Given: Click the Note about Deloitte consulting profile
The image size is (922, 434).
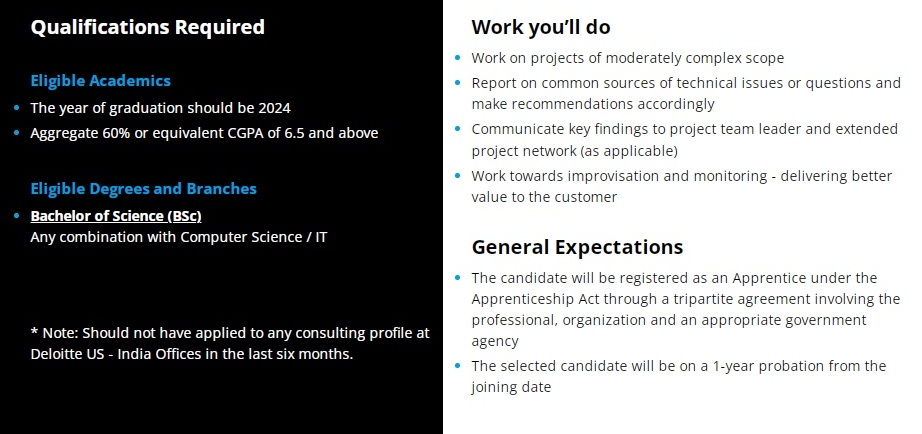Looking at the screenshot, I should click(230, 343).
